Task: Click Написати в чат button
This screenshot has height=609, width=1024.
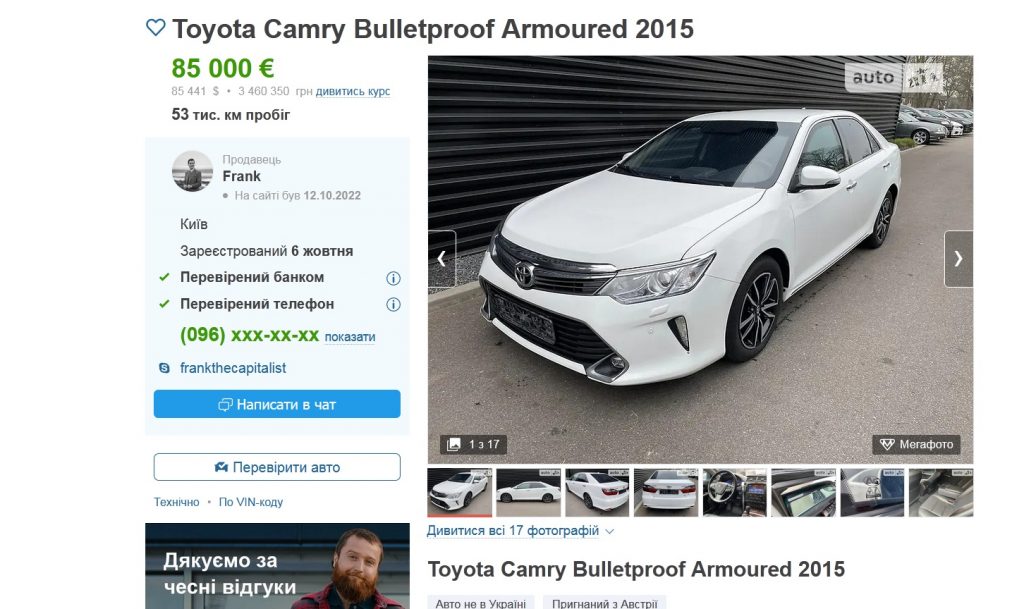Action: click(277, 404)
